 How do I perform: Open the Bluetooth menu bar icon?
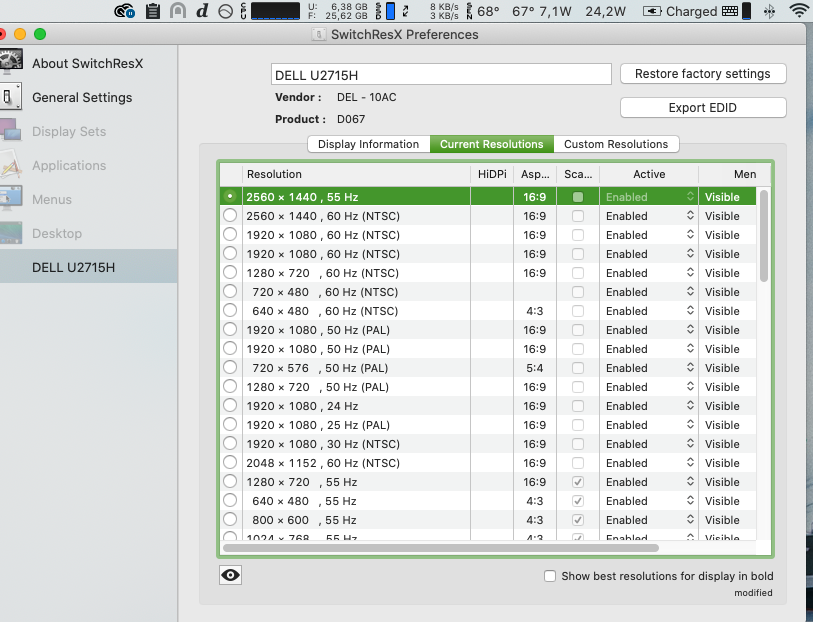click(x=769, y=11)
